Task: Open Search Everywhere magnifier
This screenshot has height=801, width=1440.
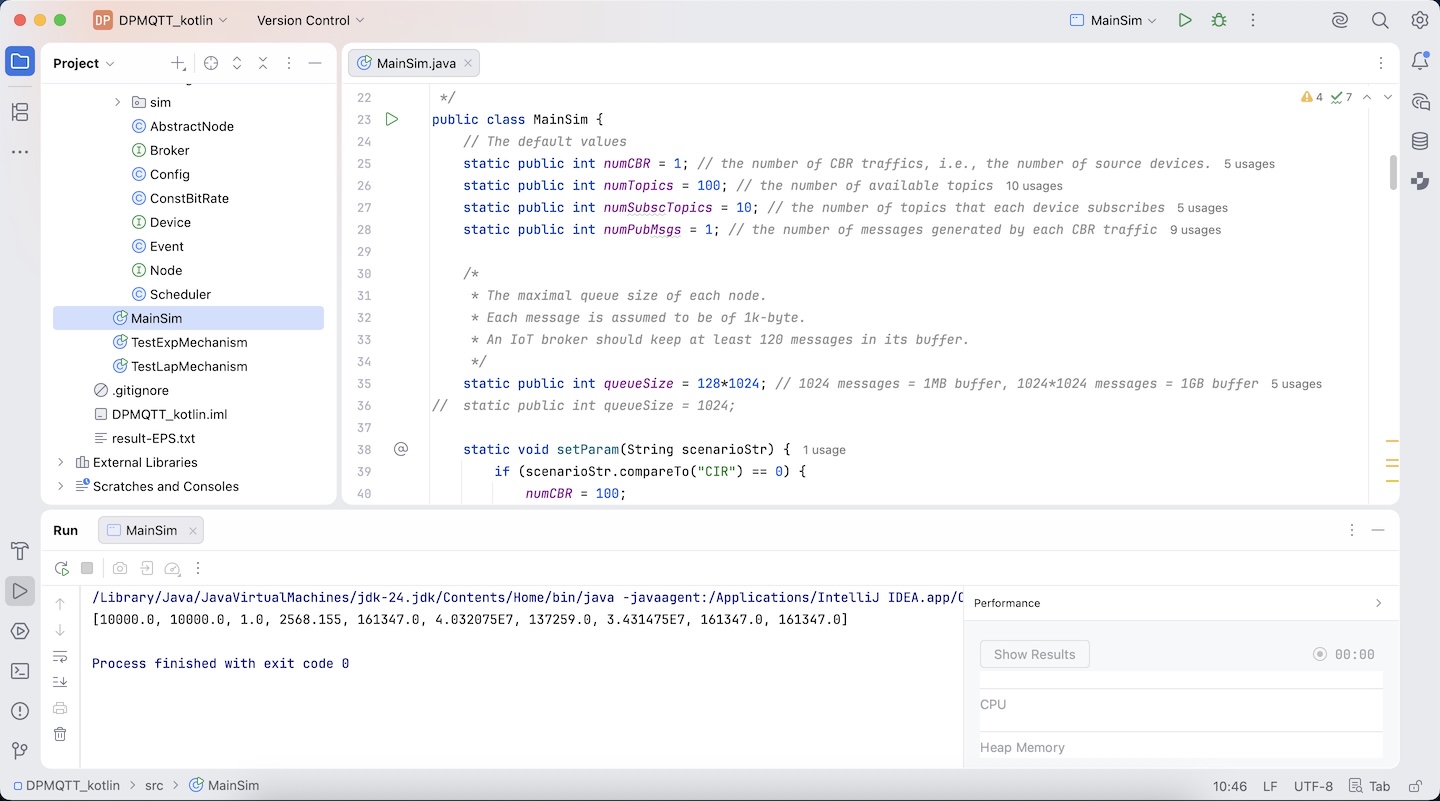Action: 1380,20
